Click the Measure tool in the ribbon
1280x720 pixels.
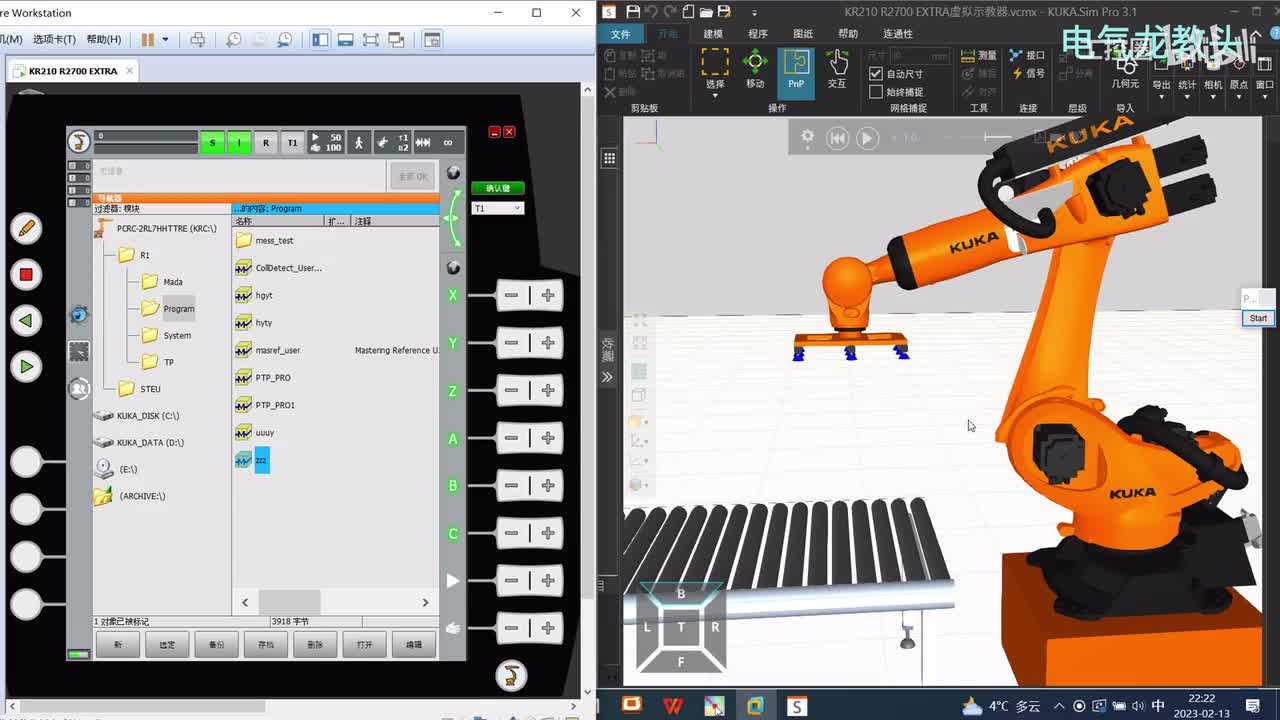(979, 55)
